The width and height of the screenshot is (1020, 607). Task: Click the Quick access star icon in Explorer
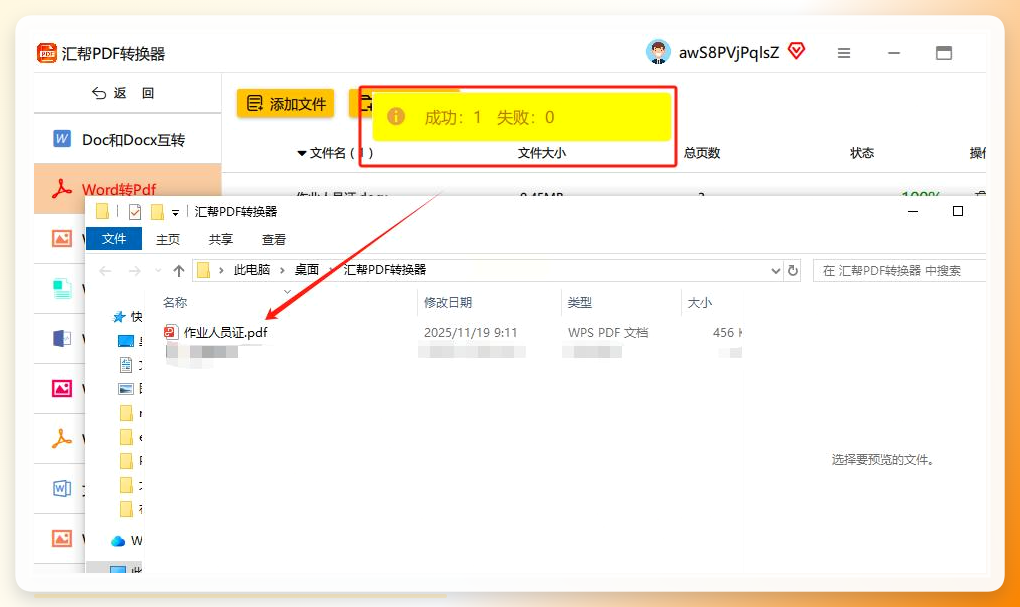pyautogui.click(x=119, y=317)
